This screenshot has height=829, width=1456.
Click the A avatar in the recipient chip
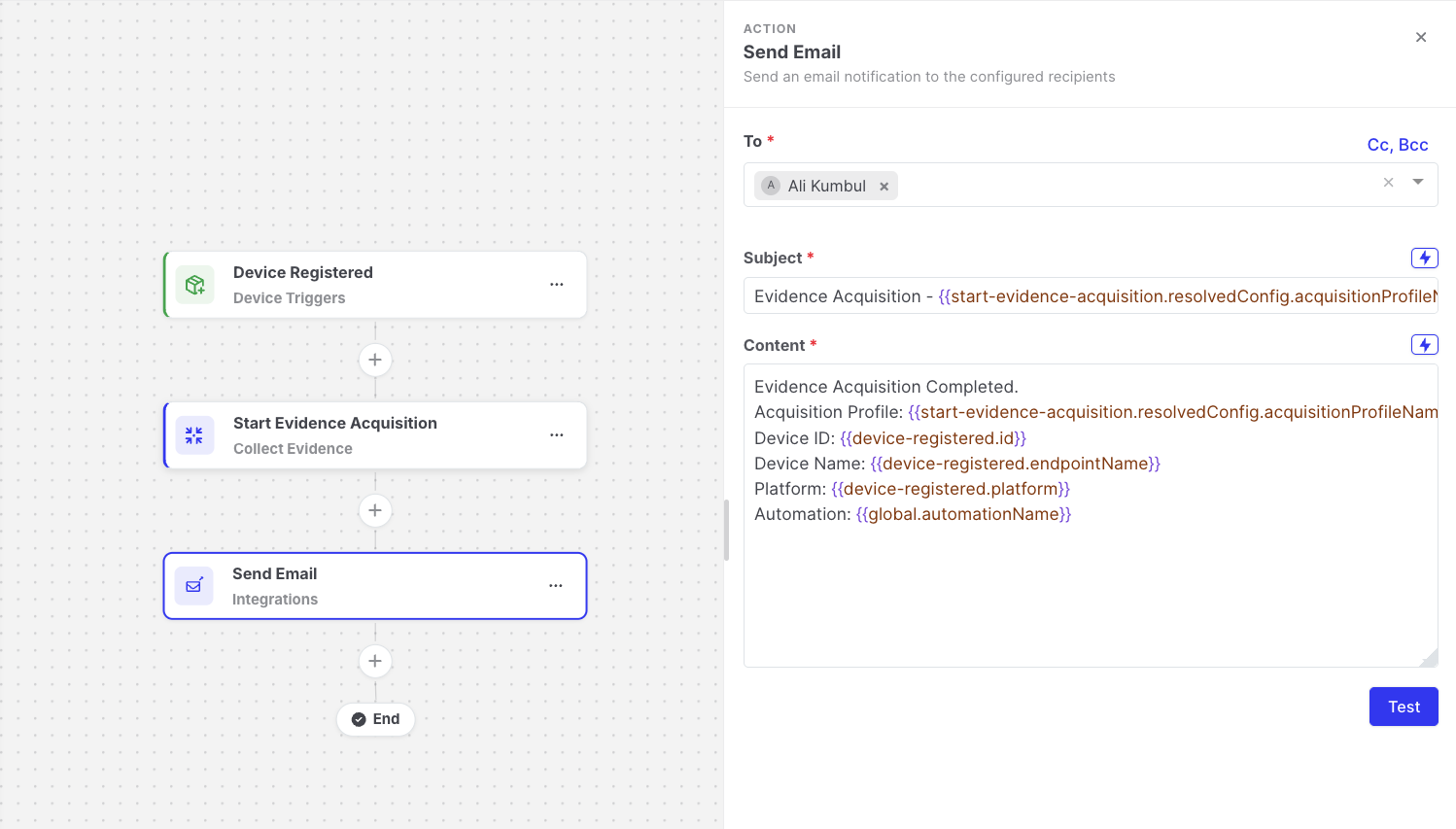pyautogui.click(x=771, y=186)
